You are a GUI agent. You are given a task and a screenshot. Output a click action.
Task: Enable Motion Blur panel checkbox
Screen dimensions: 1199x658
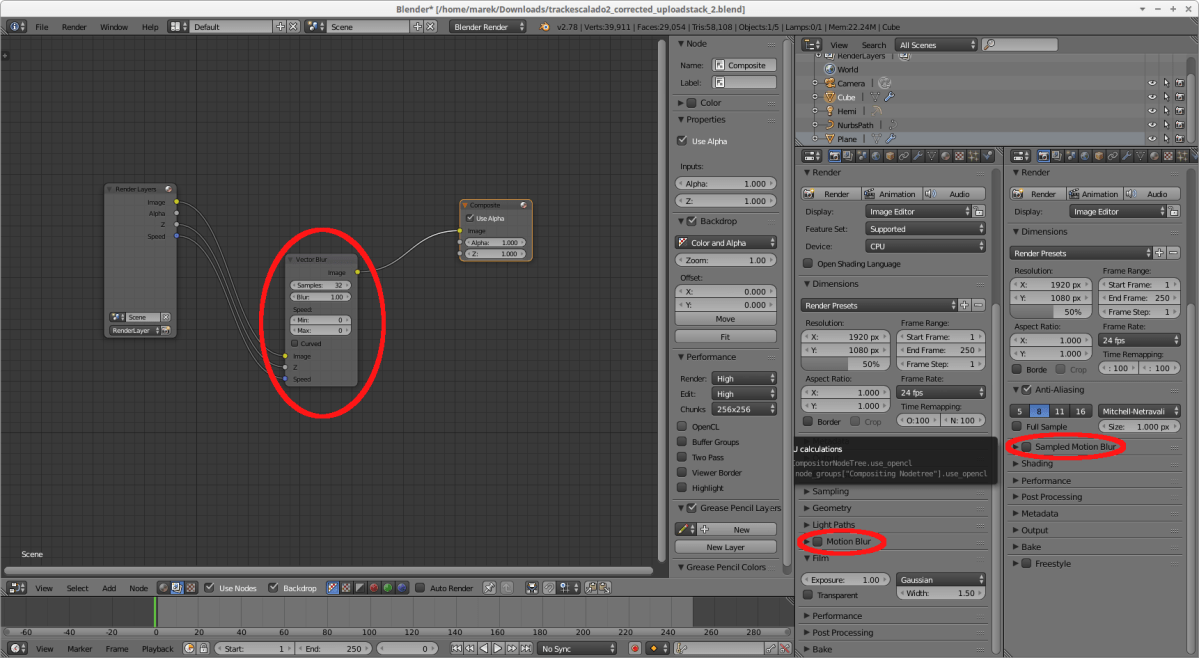click(x=817, y=541)
